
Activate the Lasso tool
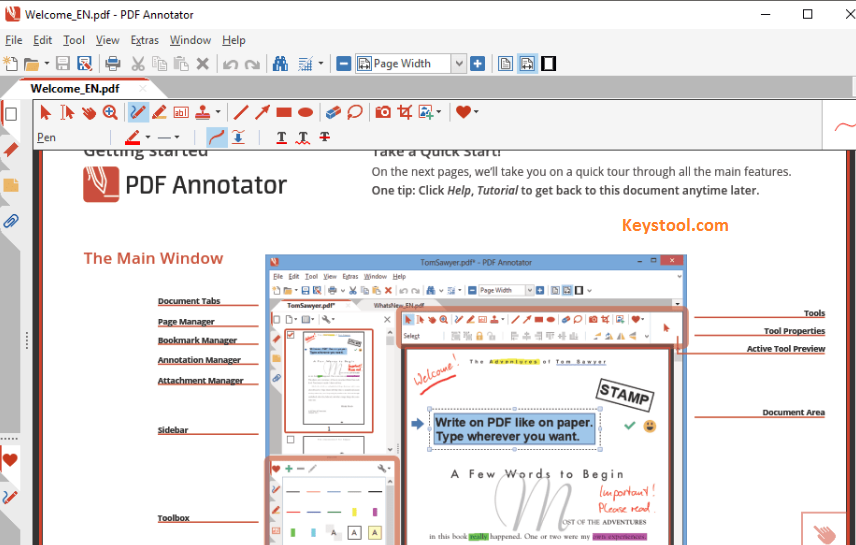pos(354,113)
